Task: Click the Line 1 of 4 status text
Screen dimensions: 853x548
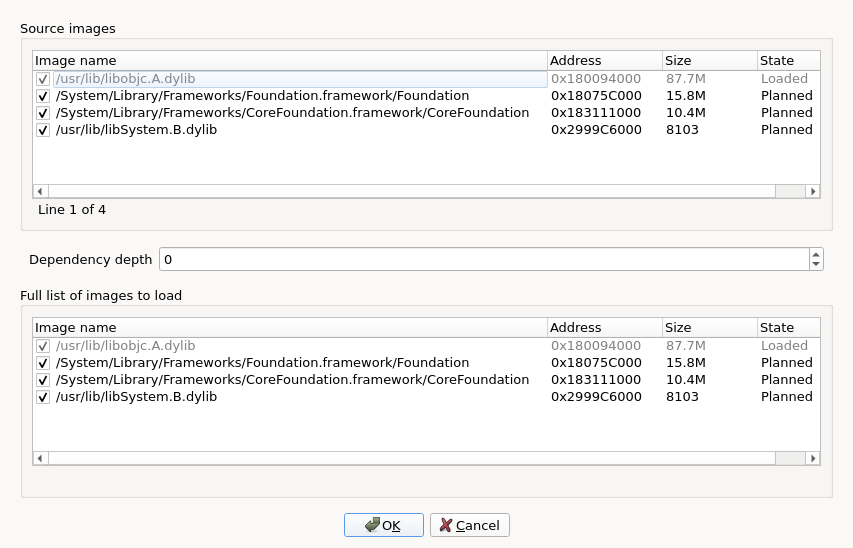Action: pyautogui.click(x=72, y=210)
